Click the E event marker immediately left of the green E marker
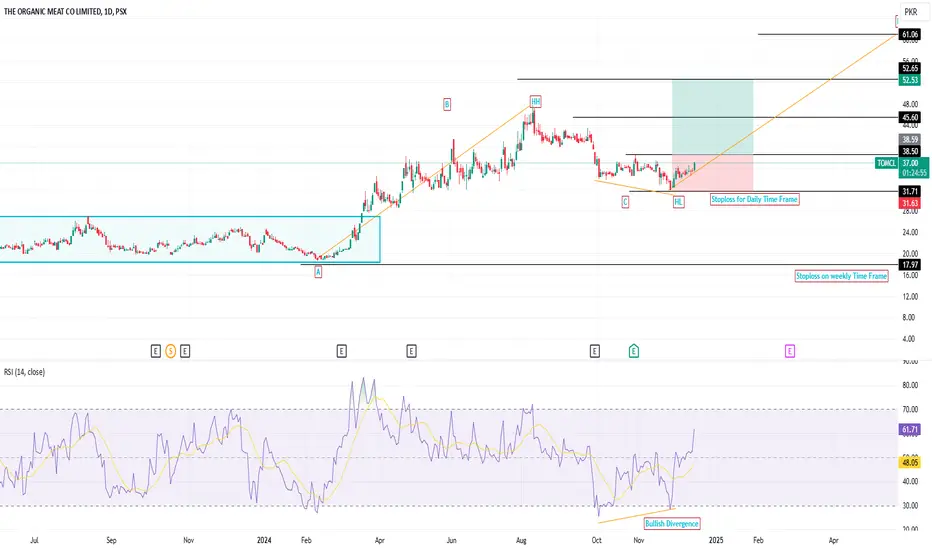 594,351
